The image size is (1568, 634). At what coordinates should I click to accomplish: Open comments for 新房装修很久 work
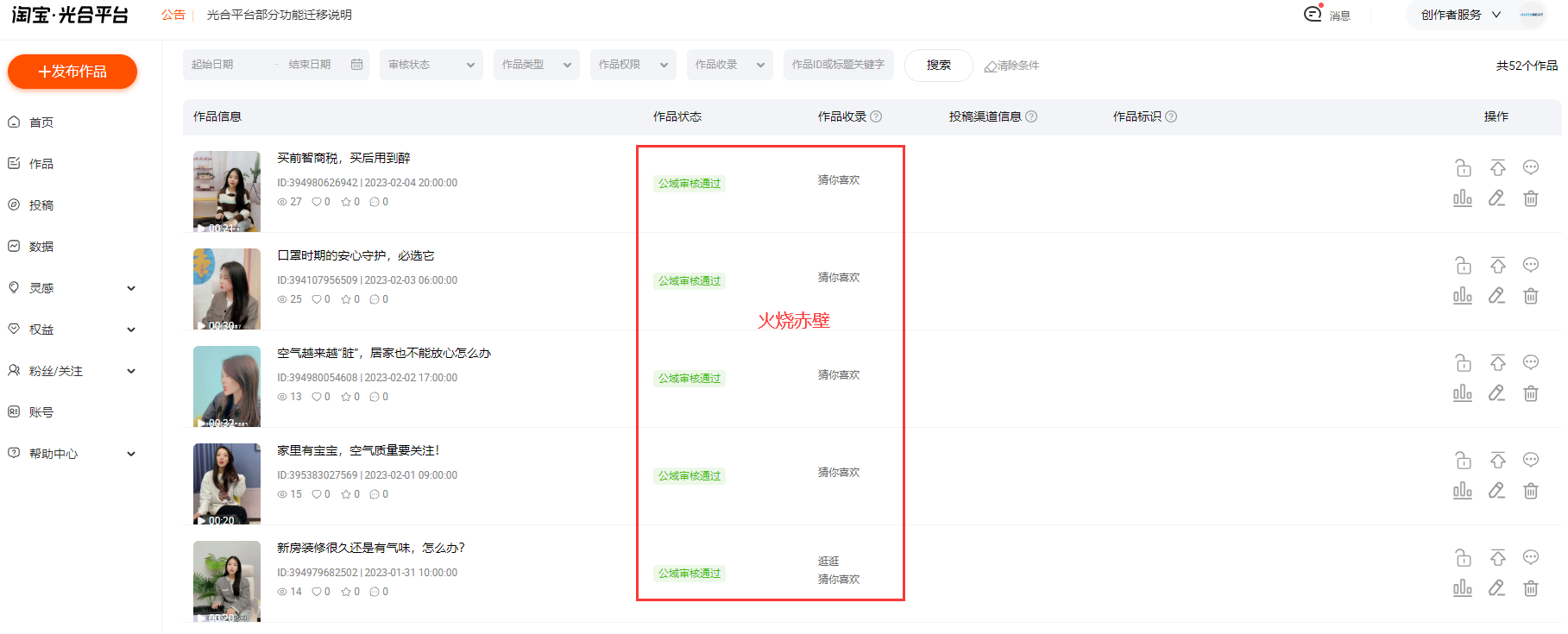click(x=1531, y=557)
